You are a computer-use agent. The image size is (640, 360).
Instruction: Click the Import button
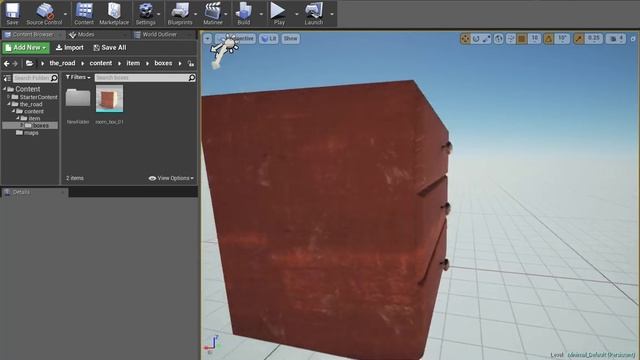pyautogui.click(x=69, y=48)
